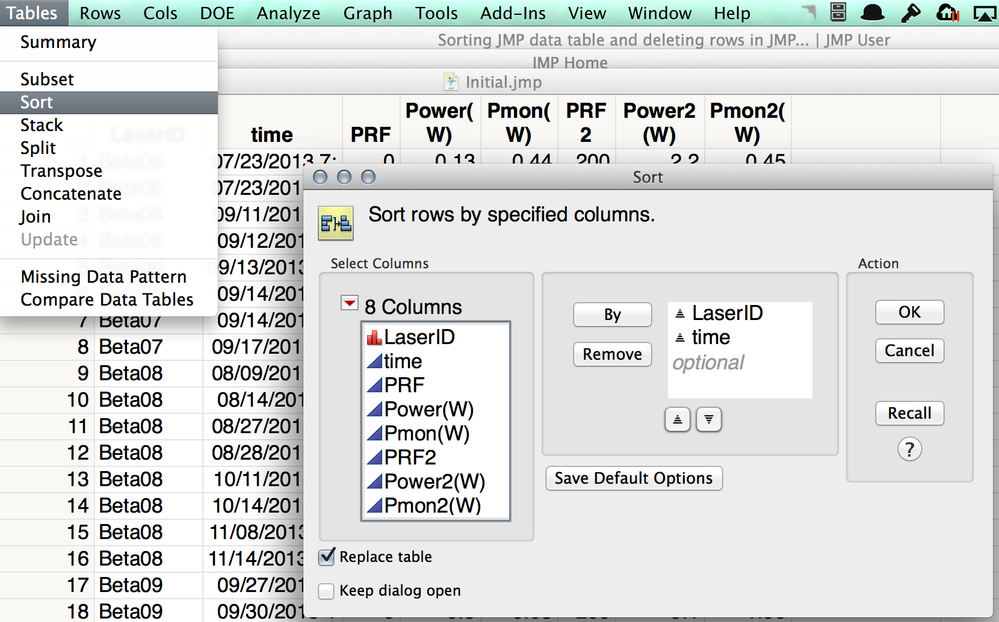Select the LaserID column with red bar icon
This screenshot has height=622, width=999.
(411, 337)
